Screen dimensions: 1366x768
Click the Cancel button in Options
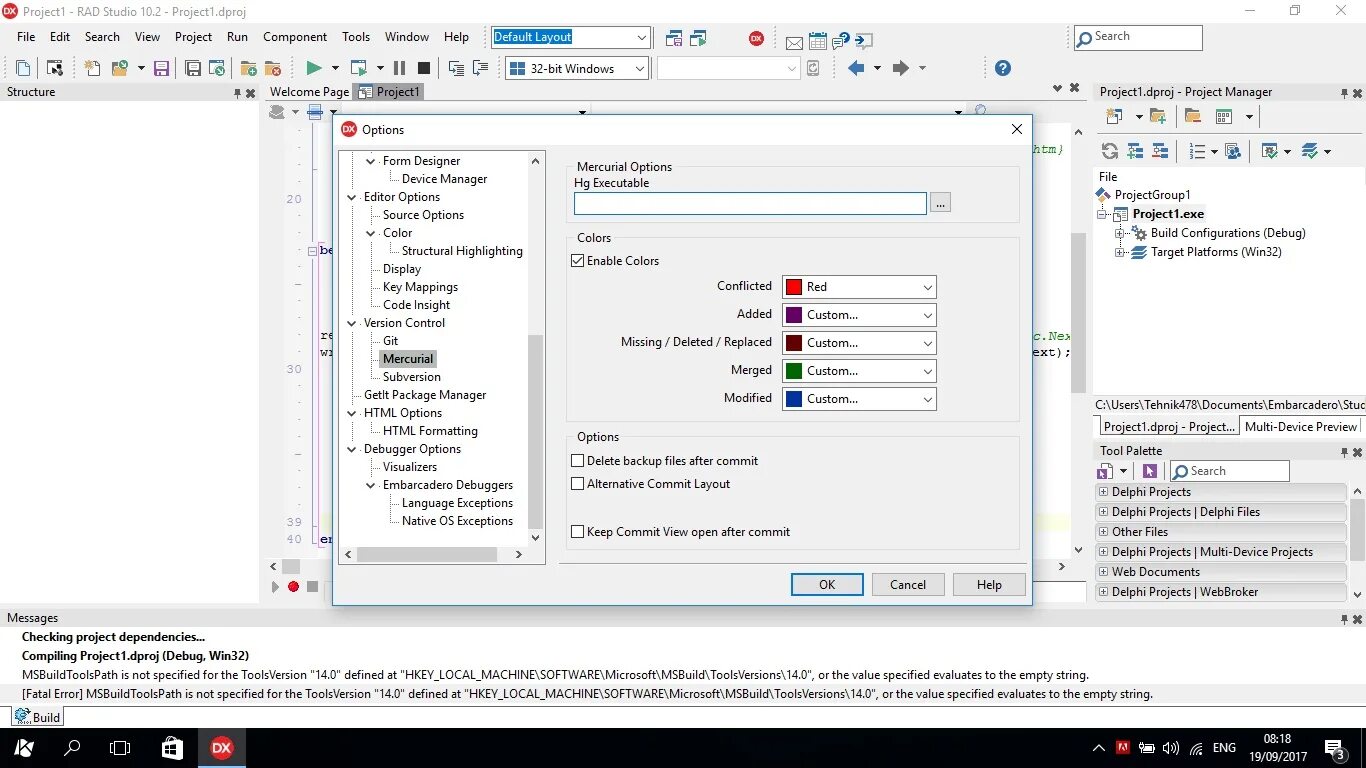coord(908,585)
